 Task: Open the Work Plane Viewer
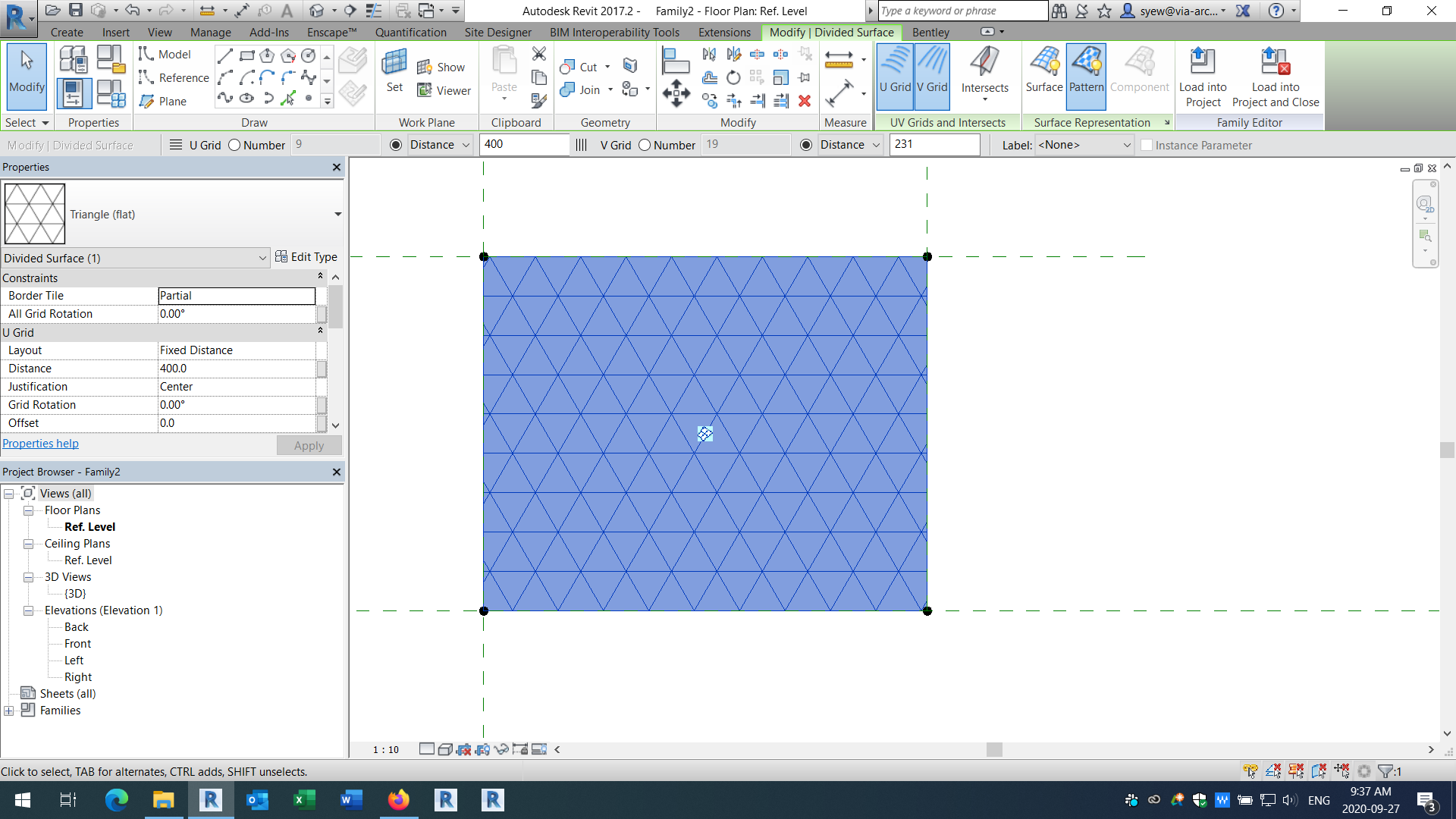(x=444, y=90)
